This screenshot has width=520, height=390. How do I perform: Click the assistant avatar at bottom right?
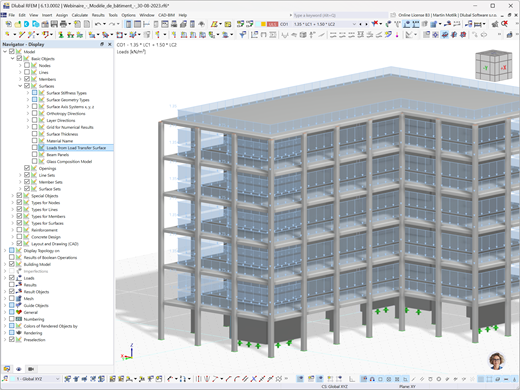497,361
